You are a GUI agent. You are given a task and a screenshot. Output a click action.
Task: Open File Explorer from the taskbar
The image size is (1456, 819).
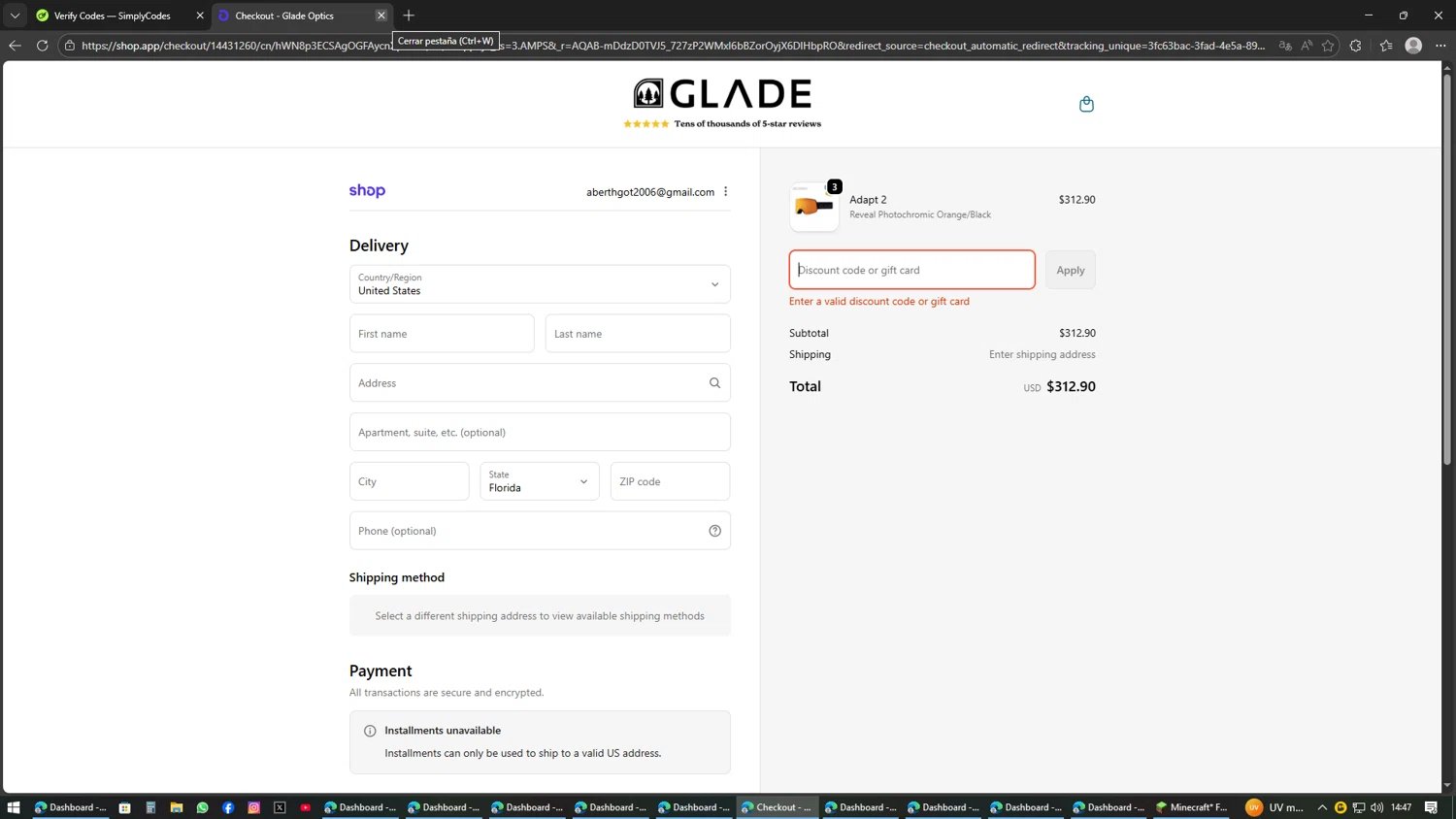pos(177,807)
